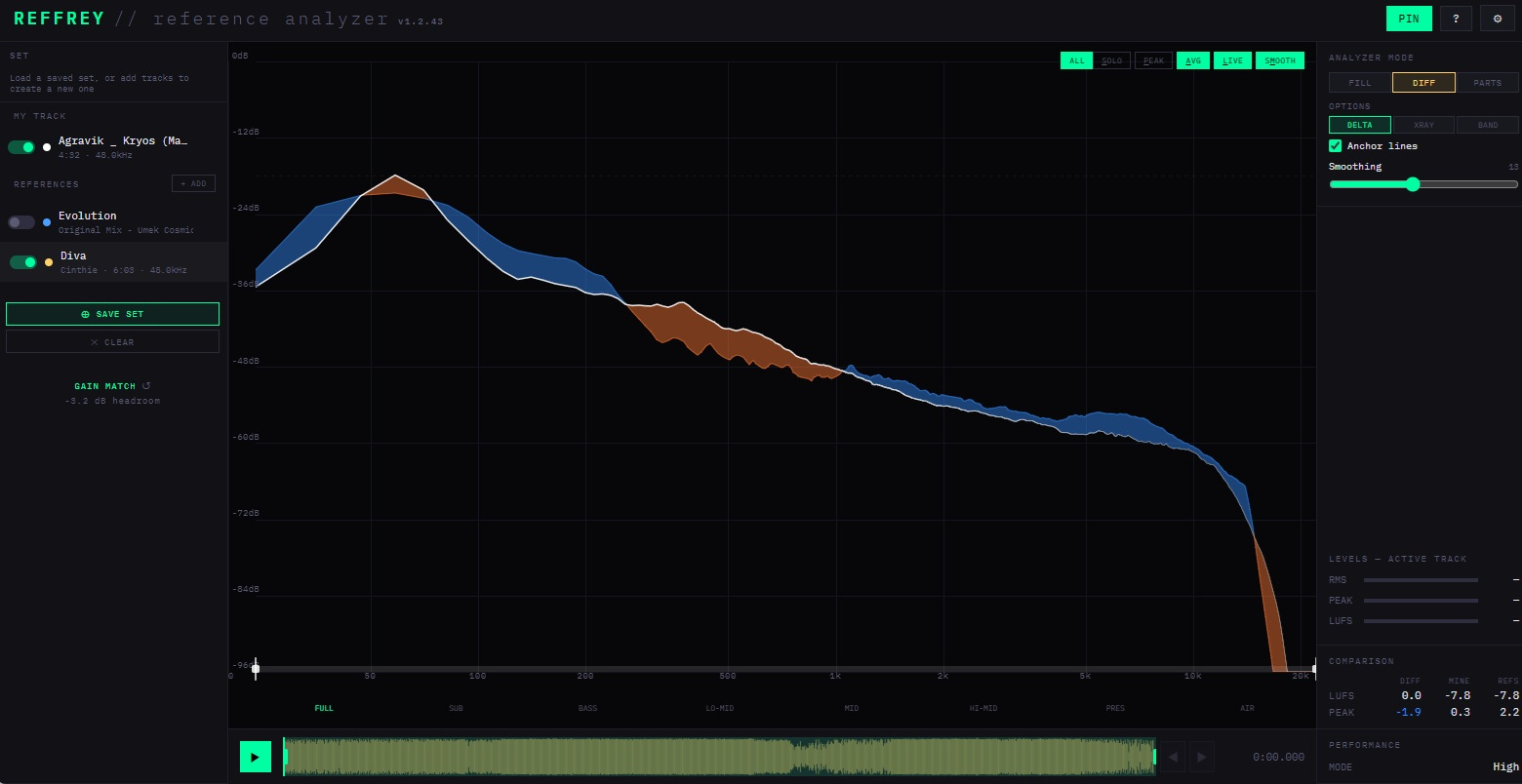Select the LO-MID frequency band label
Viewport: 1522px width, 784px height.
(x=720, y=708)
